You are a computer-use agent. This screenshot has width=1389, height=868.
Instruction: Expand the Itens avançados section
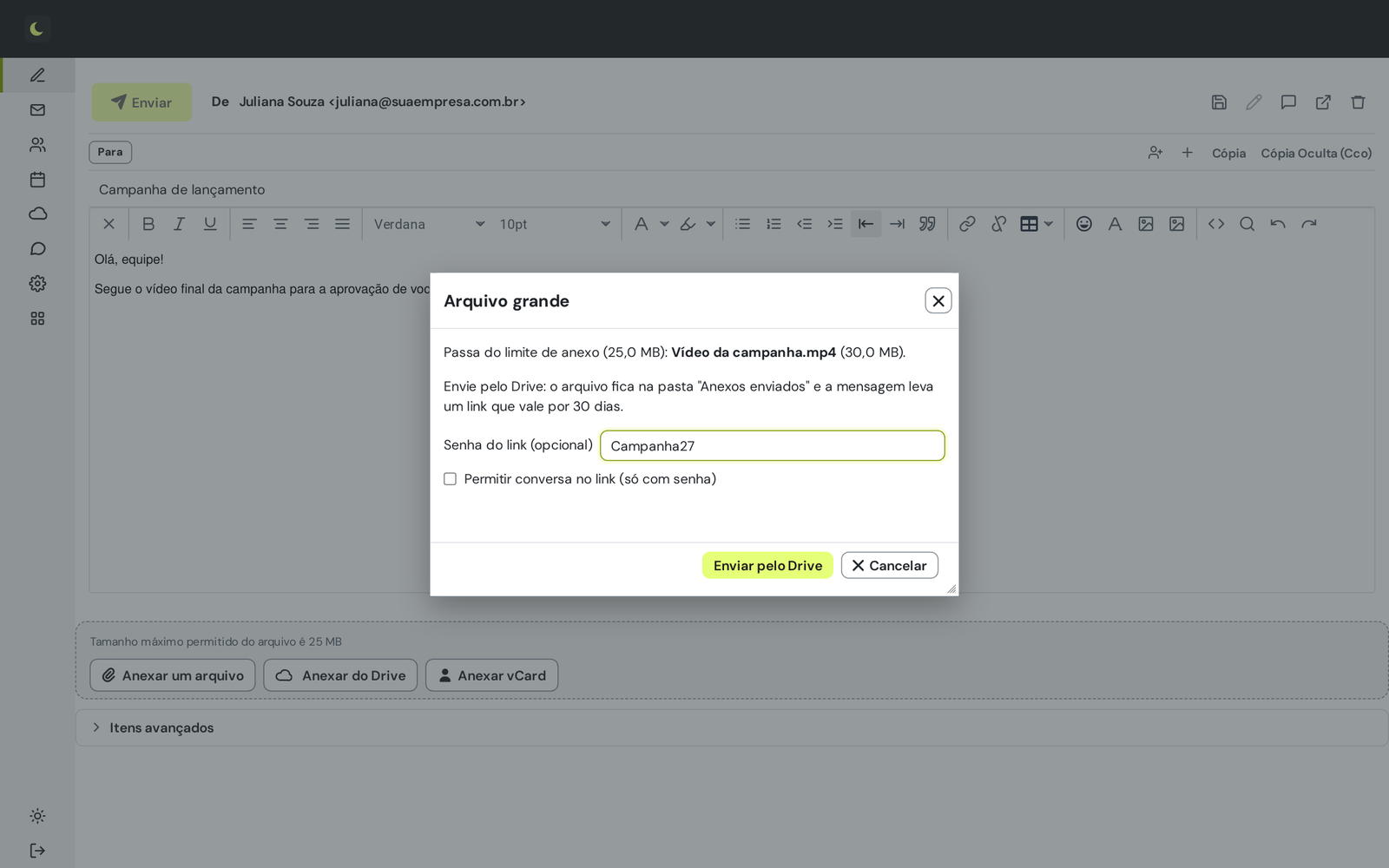(x=732, y=727)
